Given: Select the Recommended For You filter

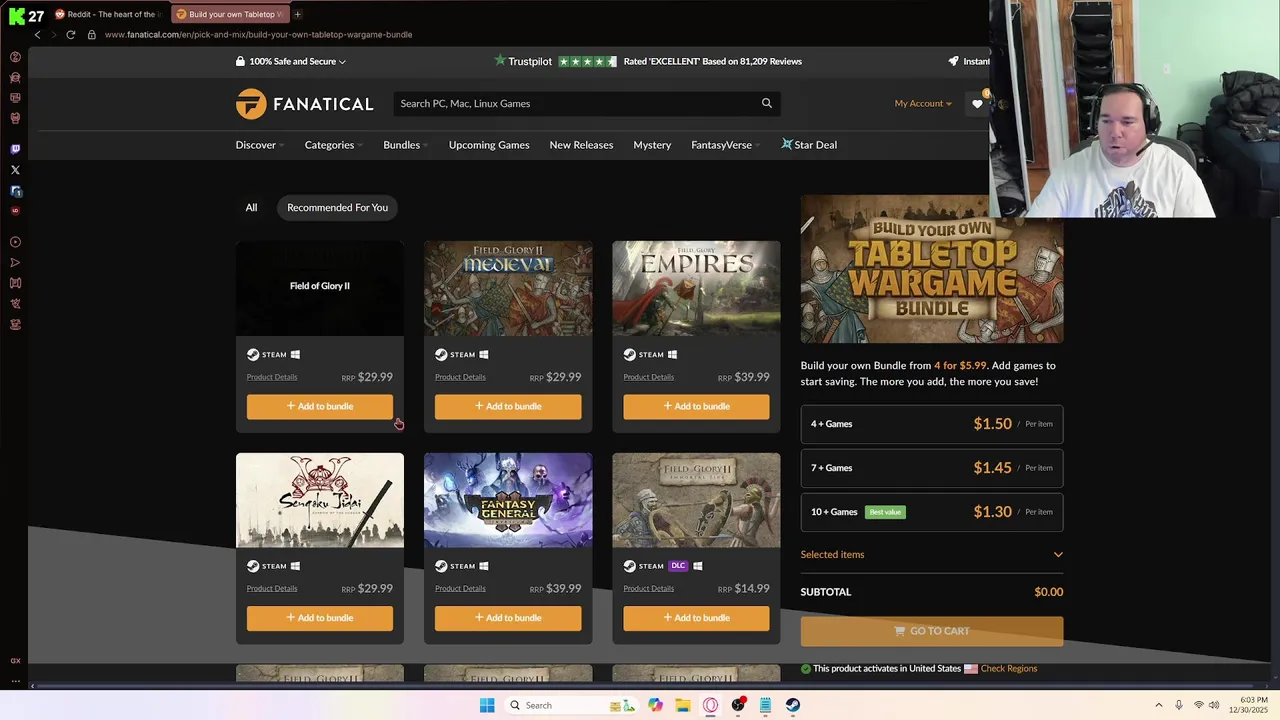Looking at the screenshot, I should [337, 207].
